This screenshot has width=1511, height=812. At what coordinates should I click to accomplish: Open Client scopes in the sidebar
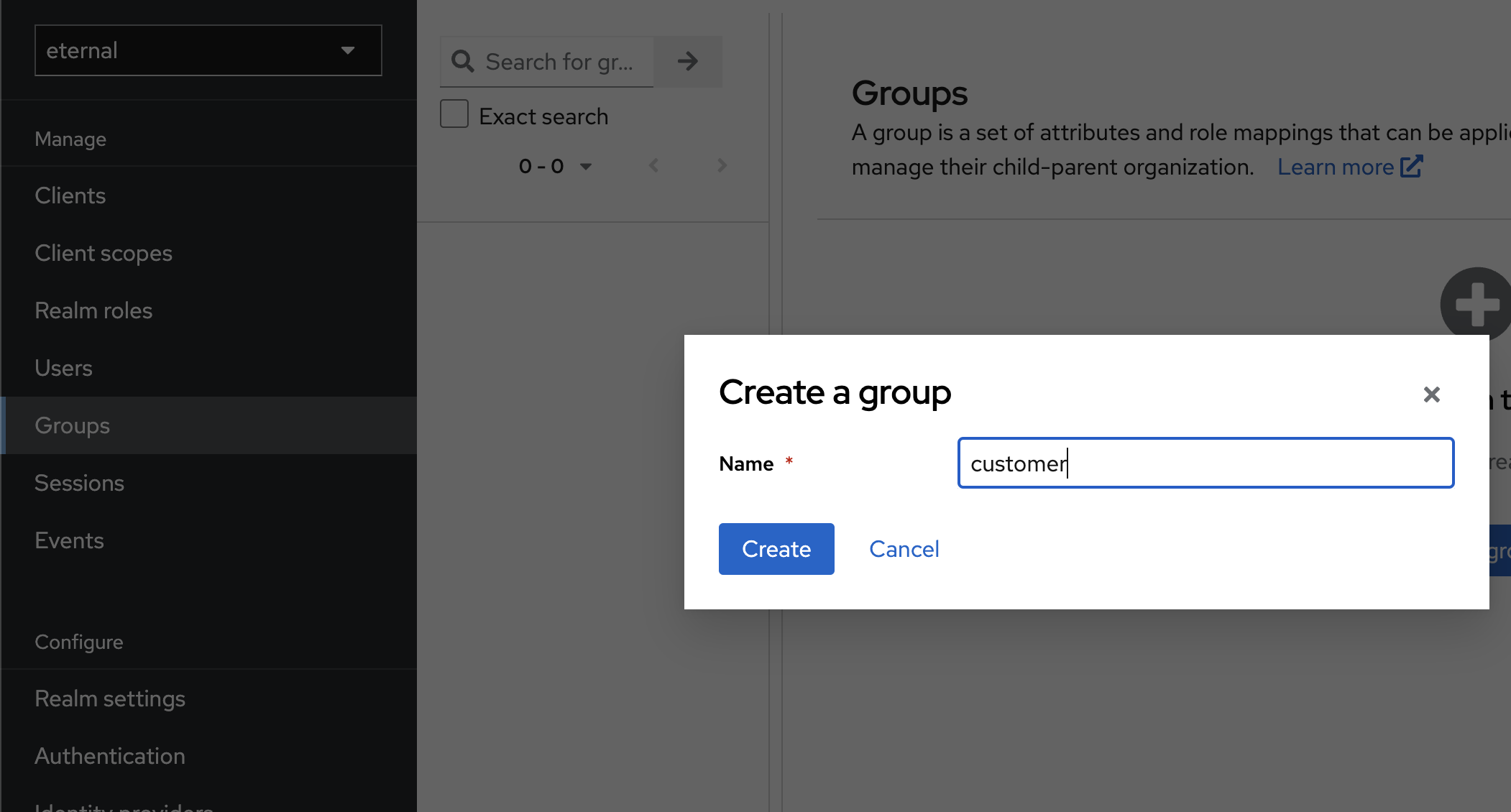point(209,253)
